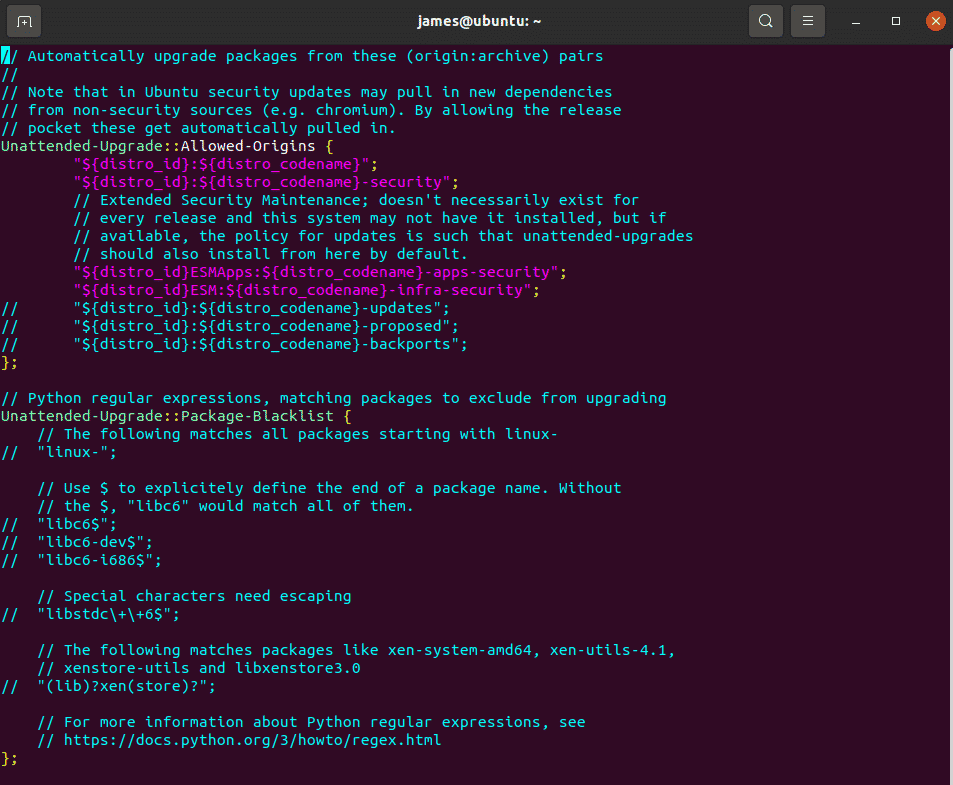Click the docs.python.org regex URL
Viewport: 953px width, 785px height.
[252, 740]
